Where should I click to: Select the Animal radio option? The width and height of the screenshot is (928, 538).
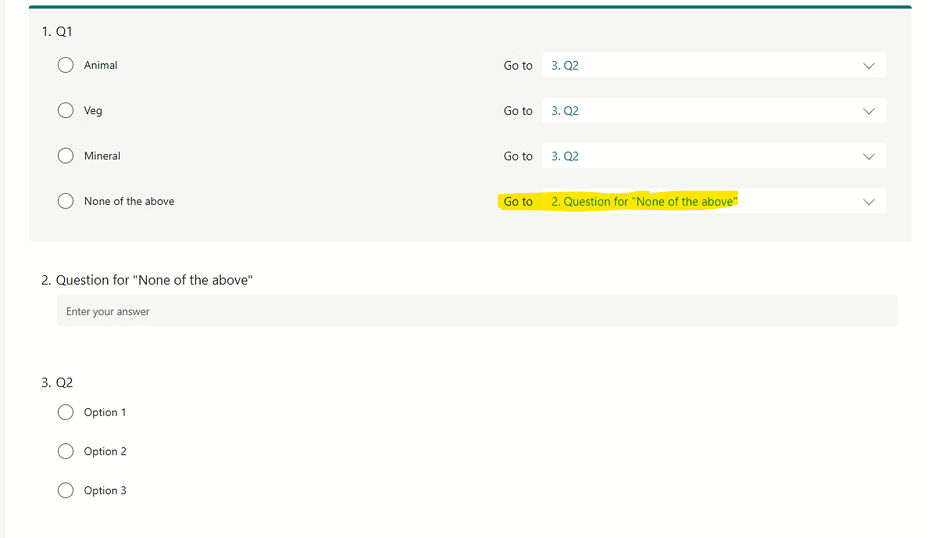tap(66, 65)
